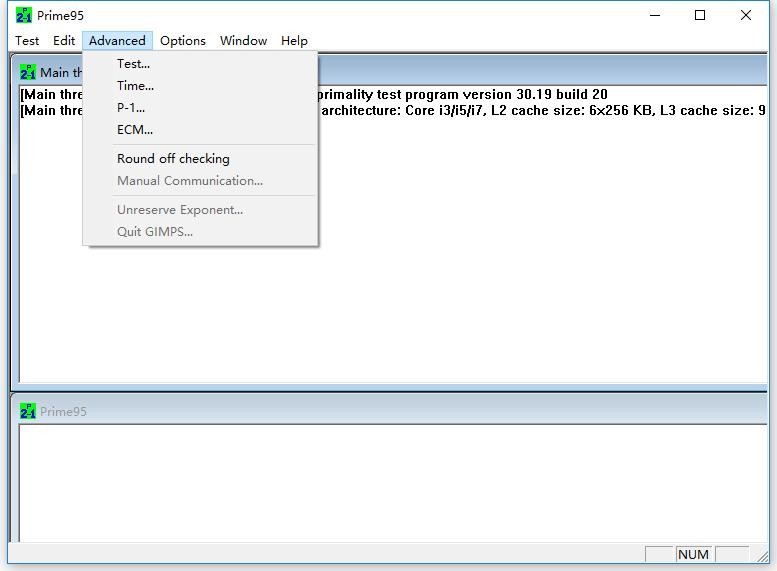Image resolution: width=777 pixels, height=571 pixels.
Task: Activate the lower Prime95 child window title
Action: coord(63,411)
